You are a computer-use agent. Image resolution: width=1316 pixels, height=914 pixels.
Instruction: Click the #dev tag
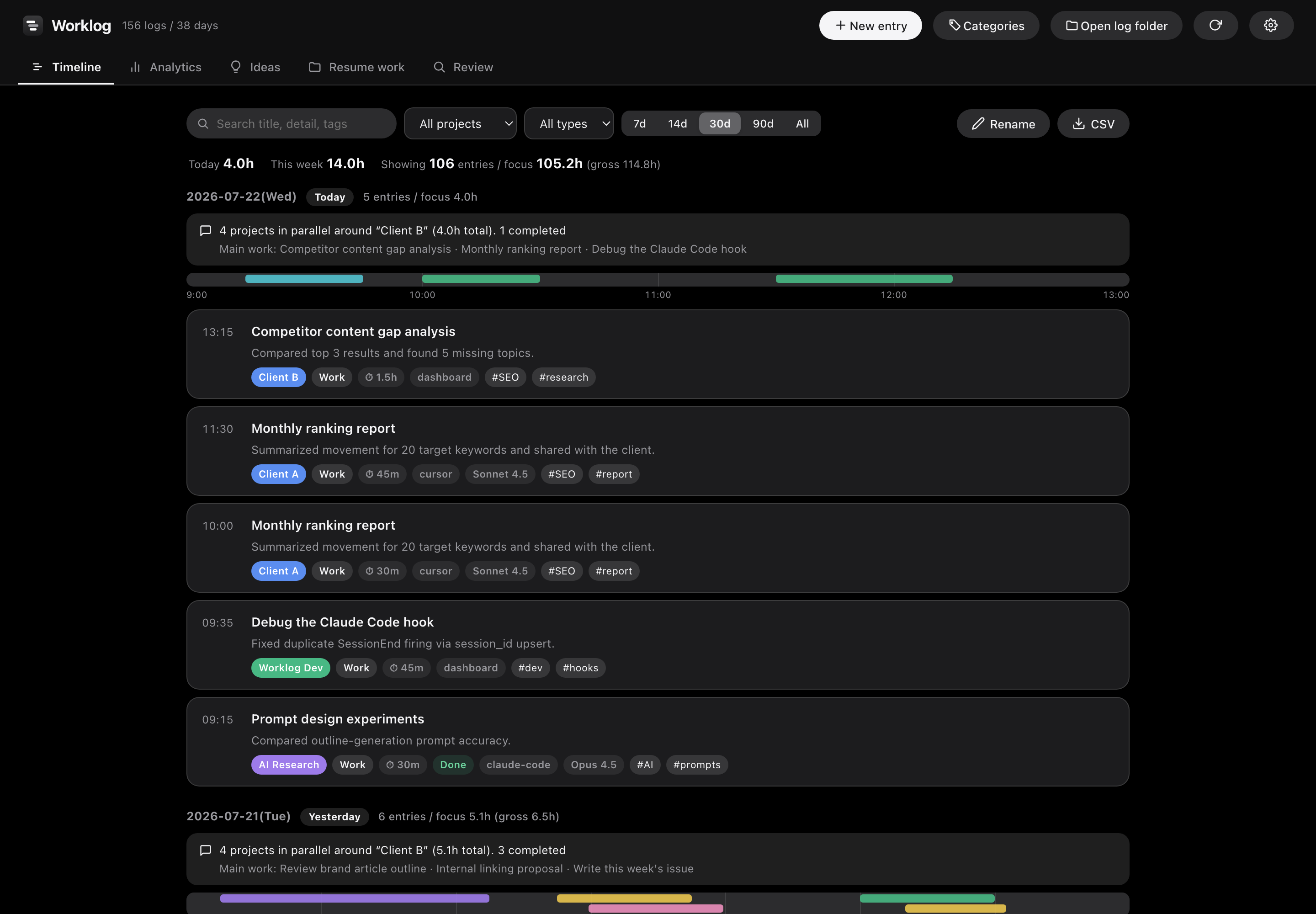point(531,668)
